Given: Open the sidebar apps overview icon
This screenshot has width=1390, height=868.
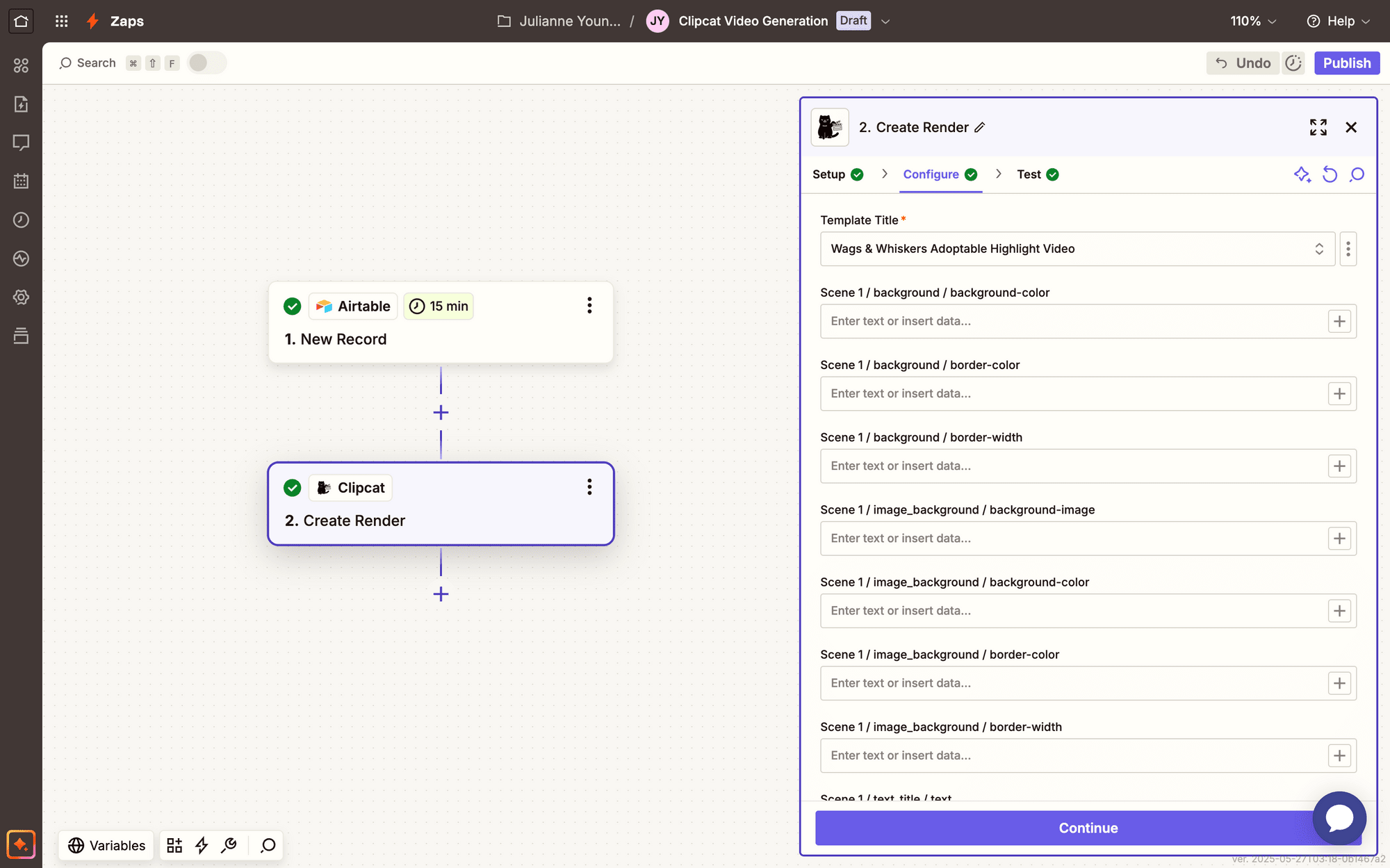Looking at the screenshot, I should (21, 65).
